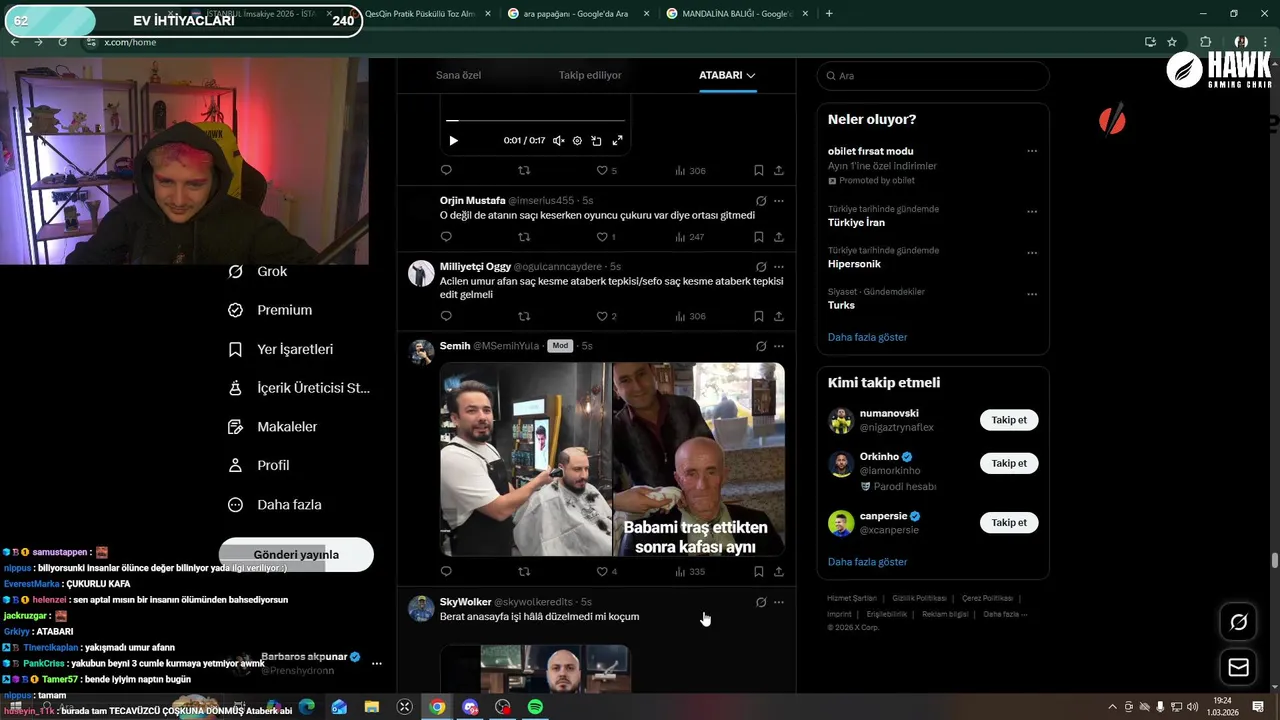Follow numanovski with Takip et
This screenshot has width=1280, height=720.
1009,420
